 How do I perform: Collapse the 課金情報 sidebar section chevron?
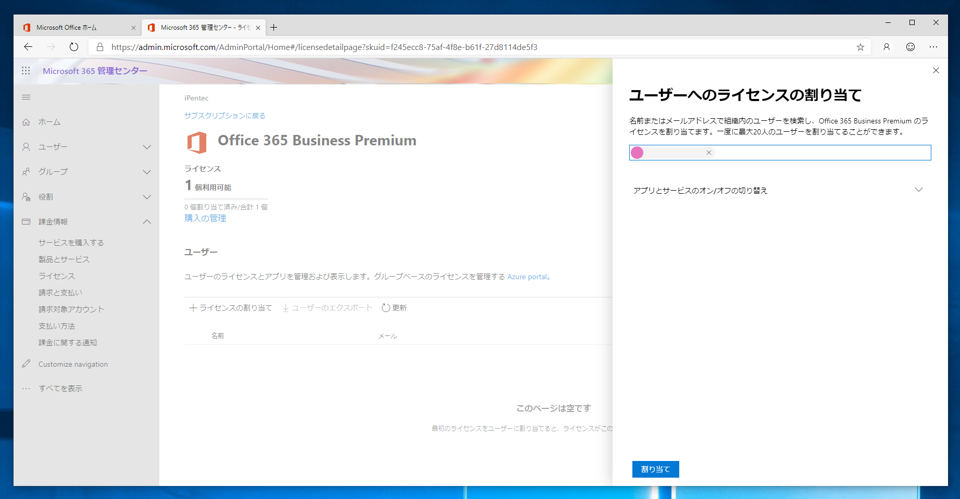tap(147, 222)
